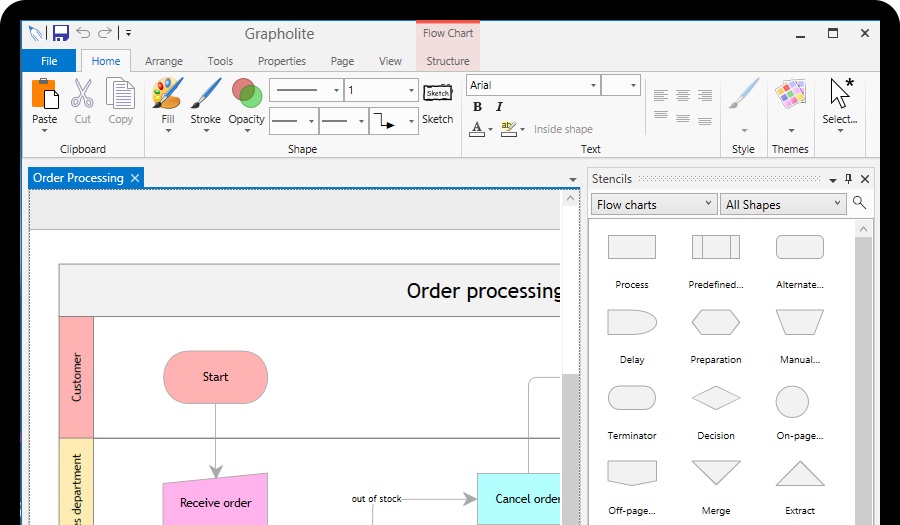Viewport: 900px width, 525px height.
Task: Open the line begin cap dropdown
Action: point(293,121)
